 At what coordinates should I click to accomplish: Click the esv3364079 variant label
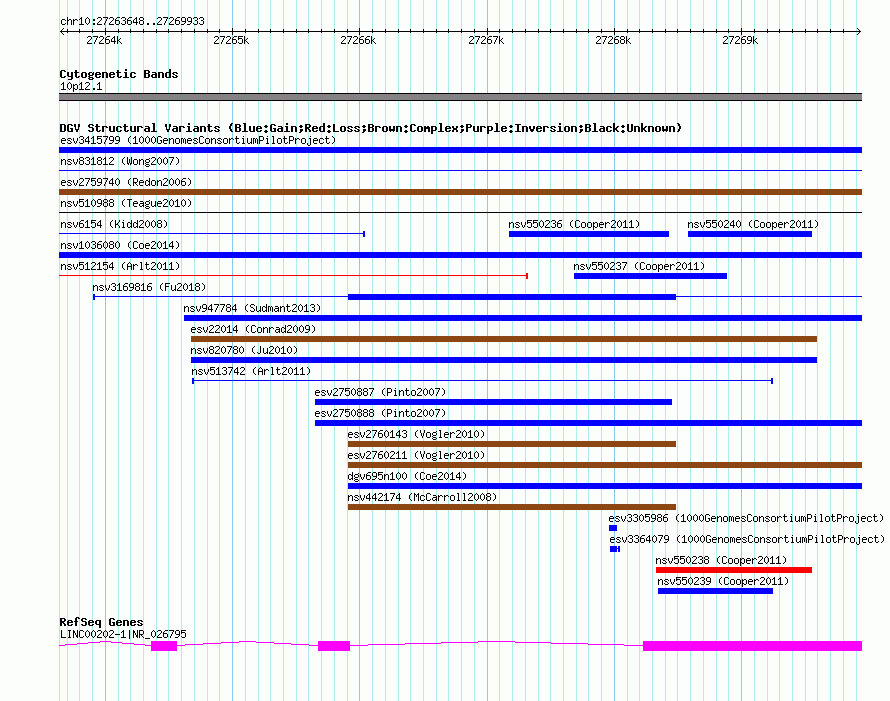(x=747, y=539)
